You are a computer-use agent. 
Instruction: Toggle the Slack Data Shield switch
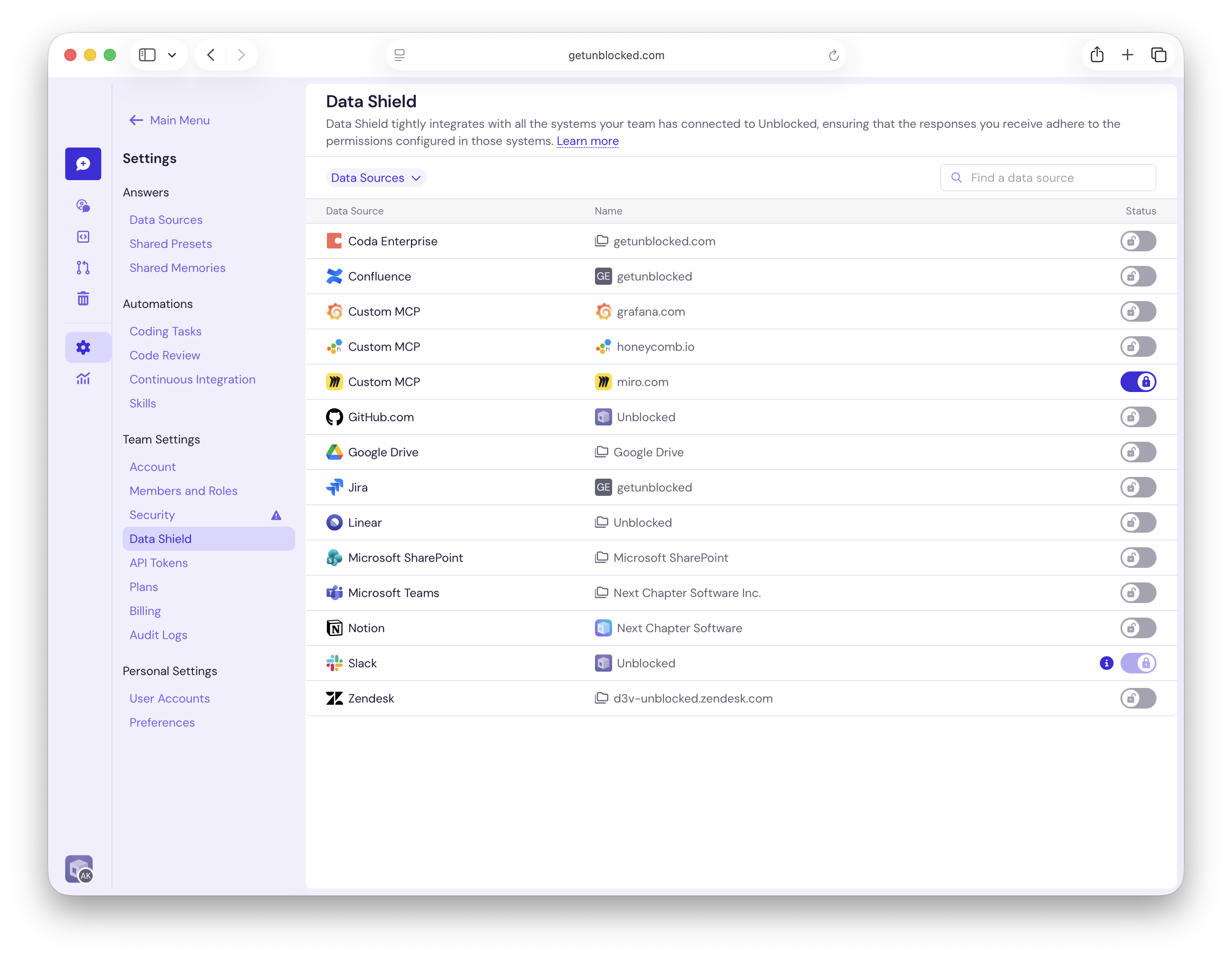1138,663
